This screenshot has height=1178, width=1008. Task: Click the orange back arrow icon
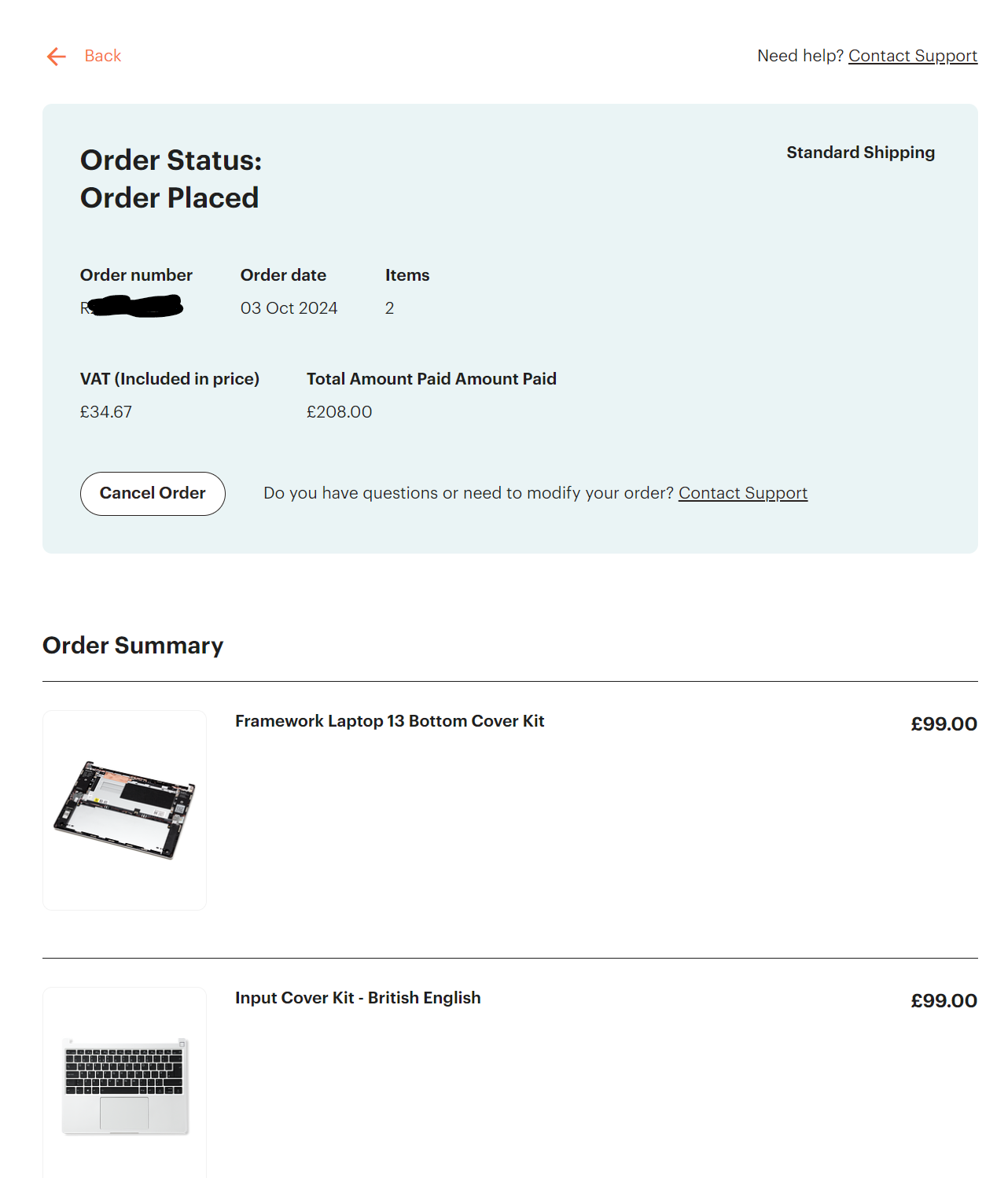point(57,57)
